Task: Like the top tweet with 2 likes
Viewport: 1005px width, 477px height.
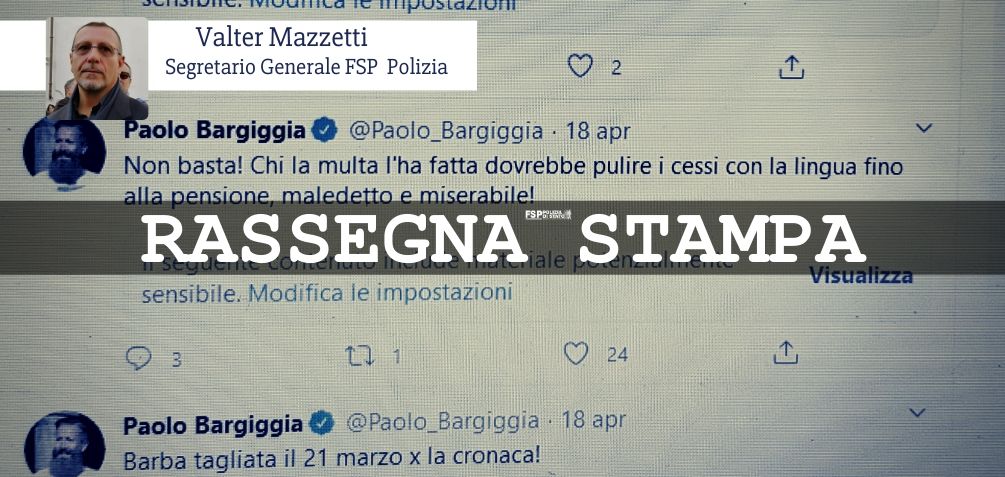Action: click(x=580, y=65)
